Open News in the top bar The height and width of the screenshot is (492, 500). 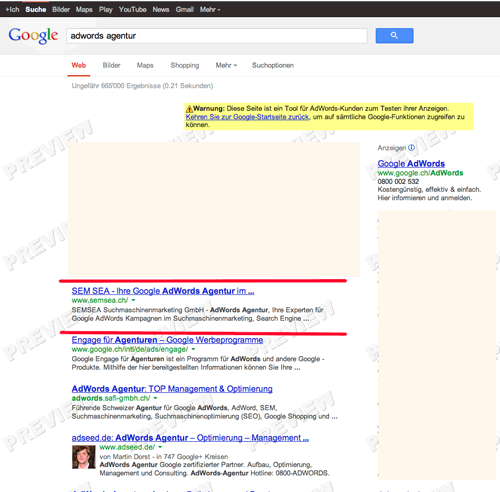(161, 10)
